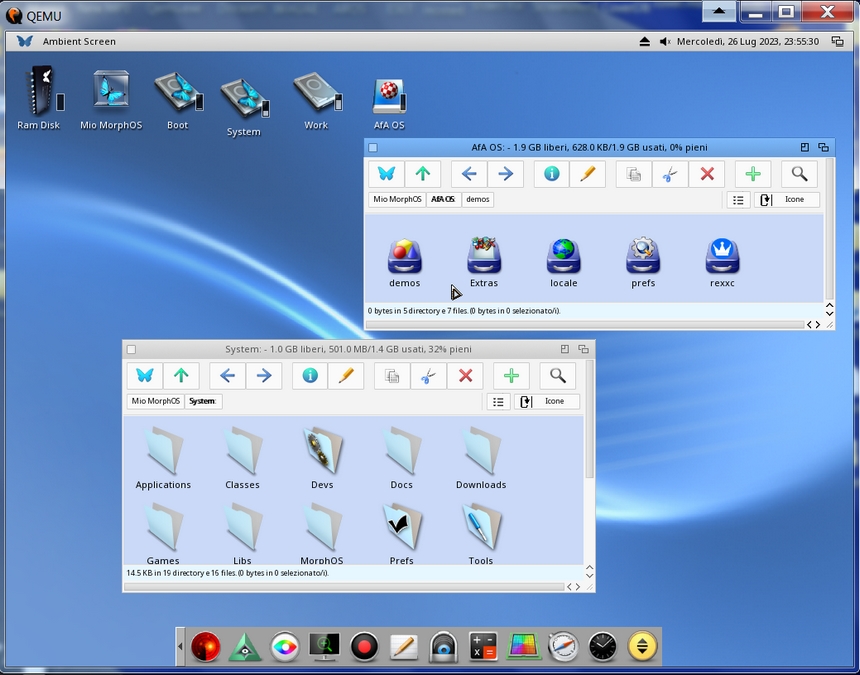860x675 pixels.
Task: Click the vertical scrollbar in System window
Action: [x=589, y=420]
